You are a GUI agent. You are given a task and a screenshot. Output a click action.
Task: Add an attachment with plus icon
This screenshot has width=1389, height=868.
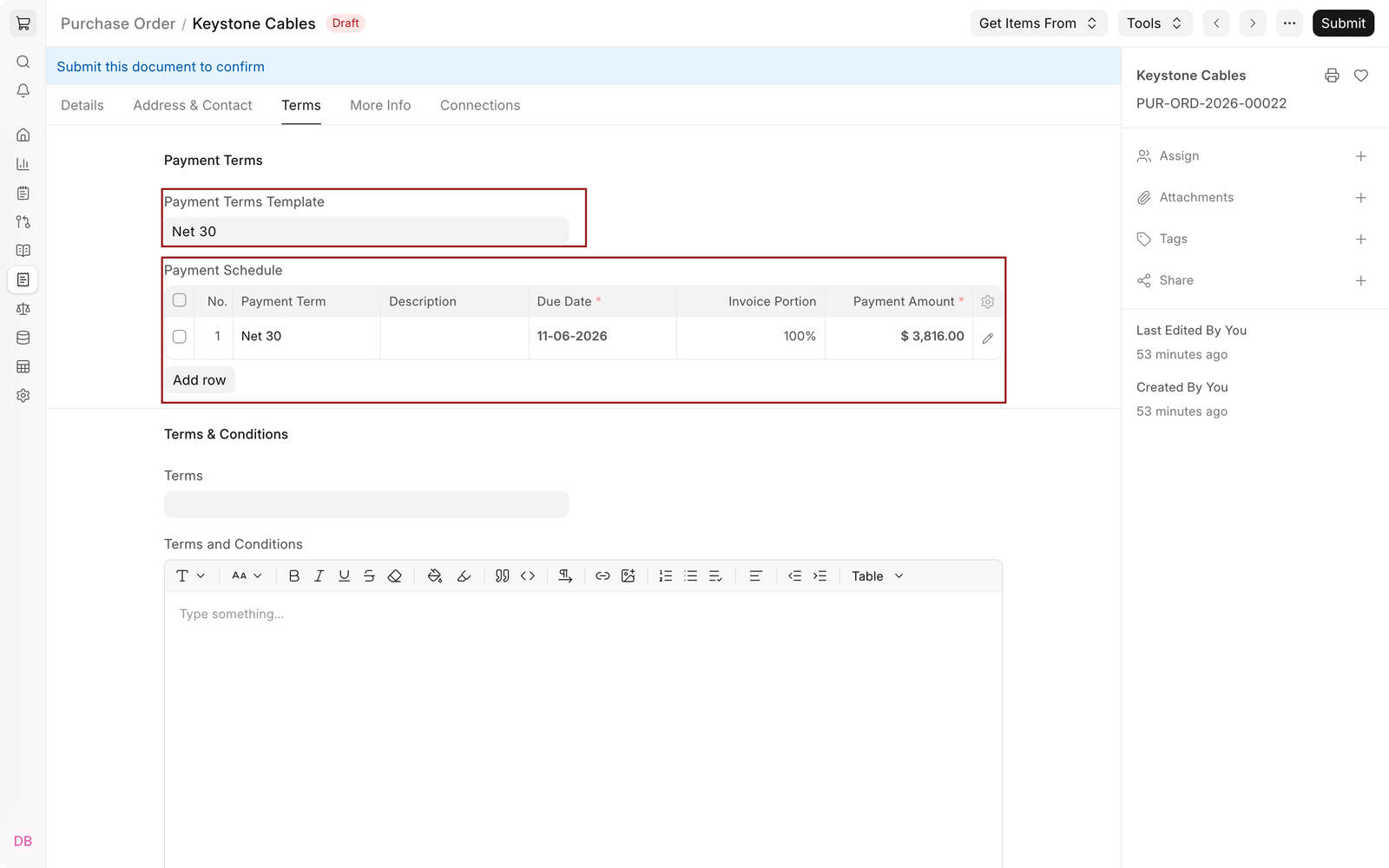(1361, 198)
